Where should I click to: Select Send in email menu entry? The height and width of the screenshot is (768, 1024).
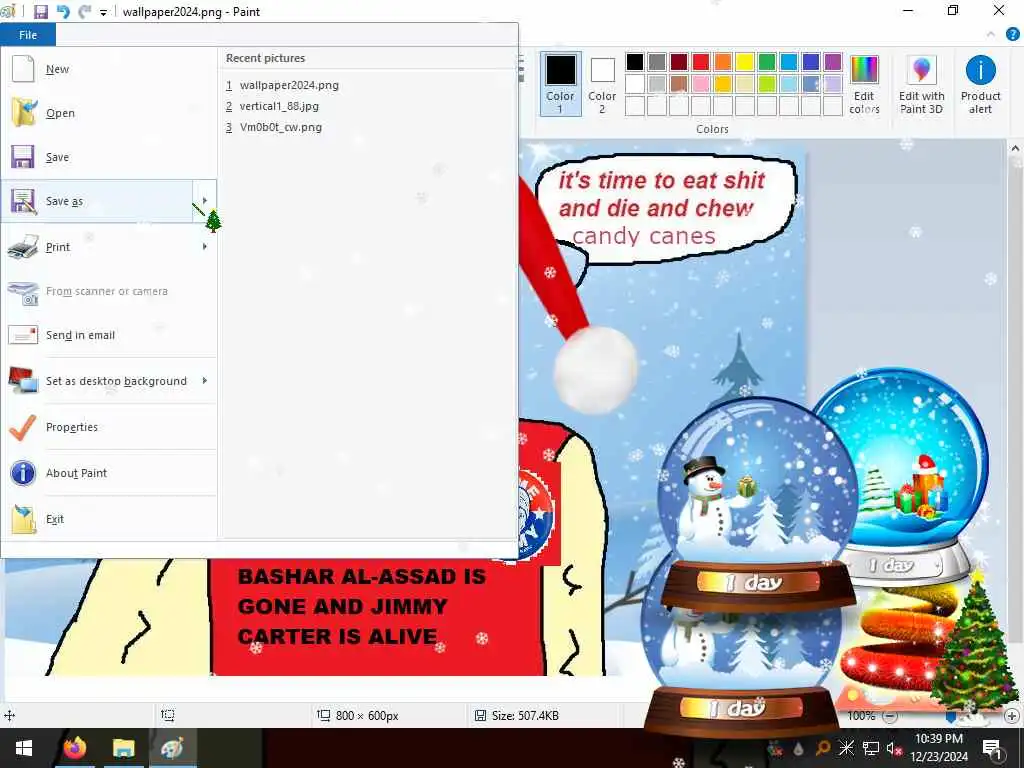(109, 335)
